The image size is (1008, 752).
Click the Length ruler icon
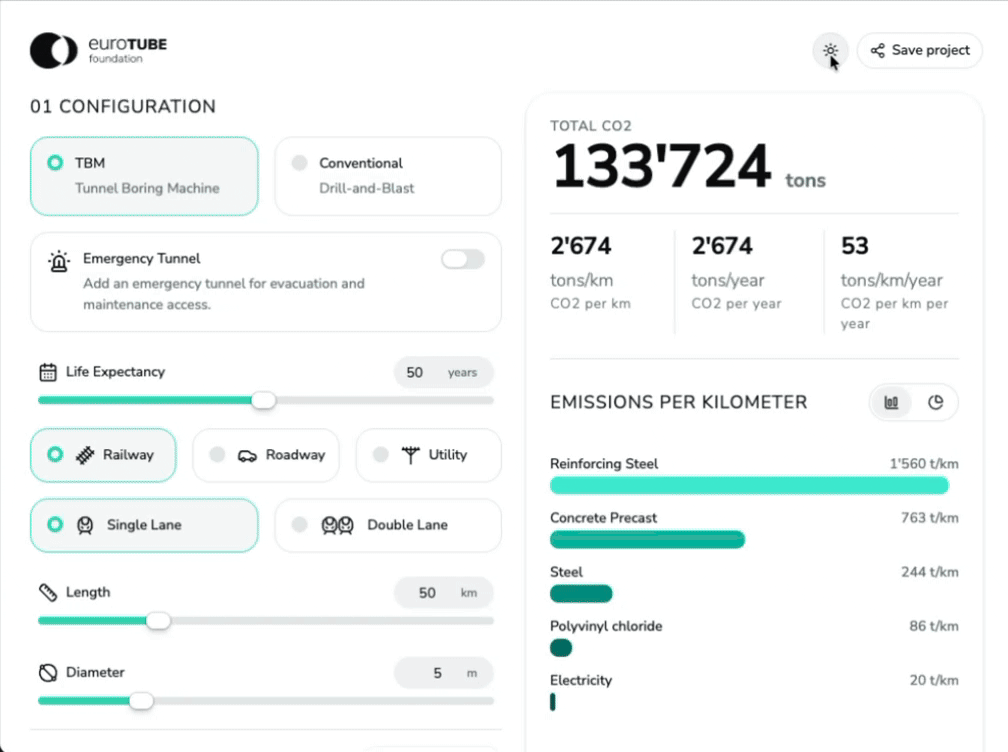48,593
